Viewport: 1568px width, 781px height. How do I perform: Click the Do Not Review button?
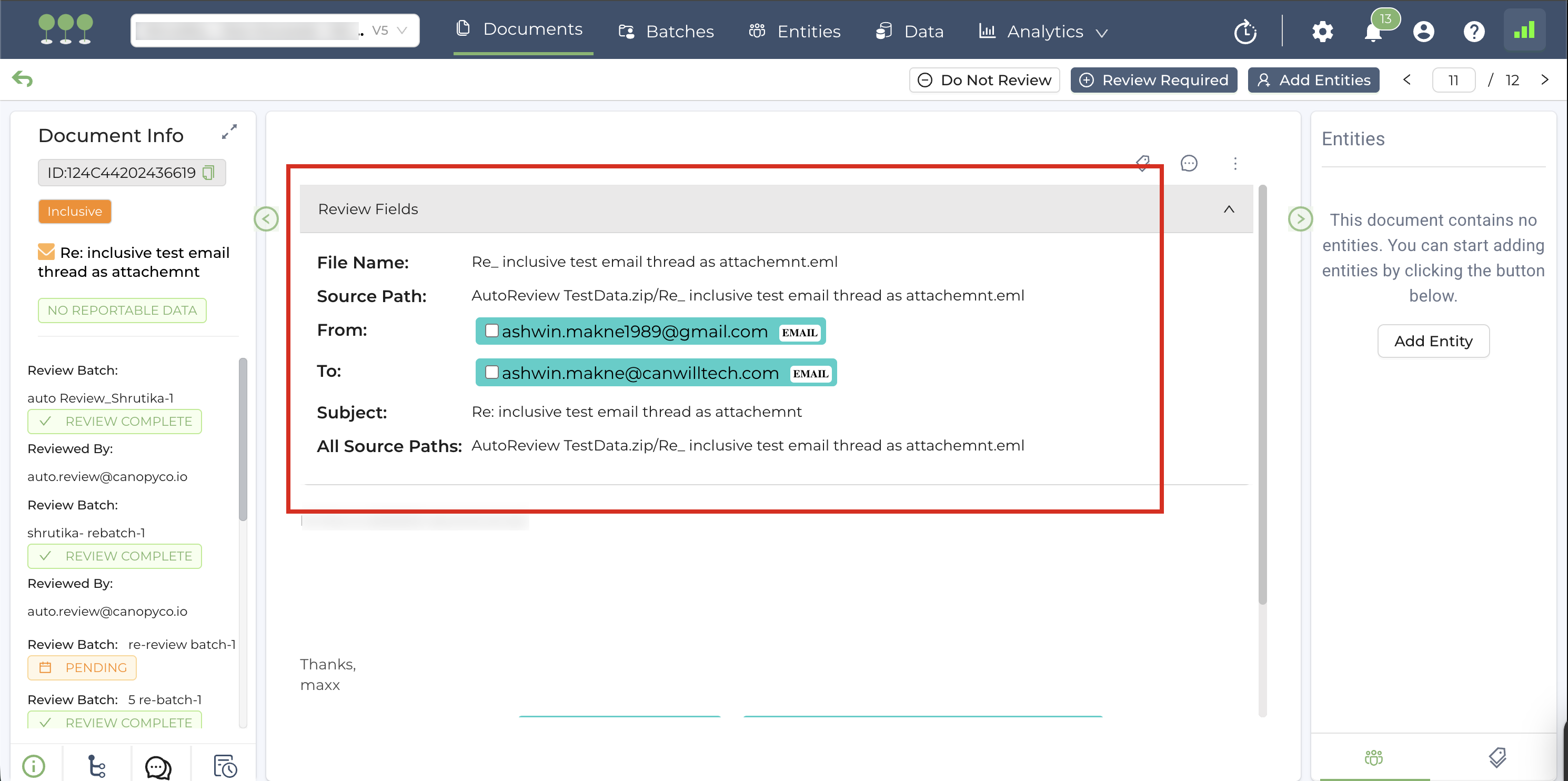click(x=984, y=81)
